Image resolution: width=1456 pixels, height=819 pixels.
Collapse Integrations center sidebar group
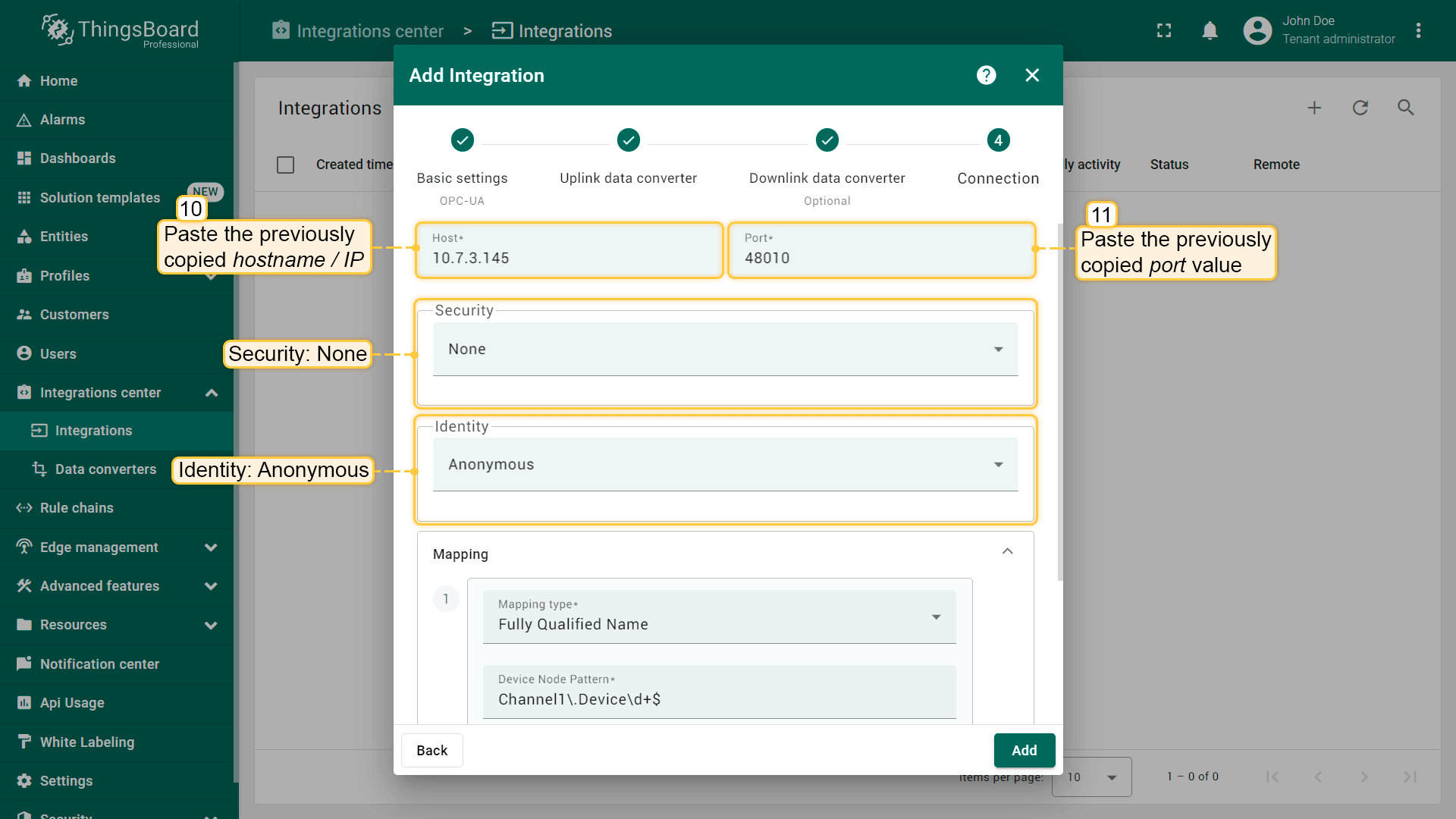212,393
